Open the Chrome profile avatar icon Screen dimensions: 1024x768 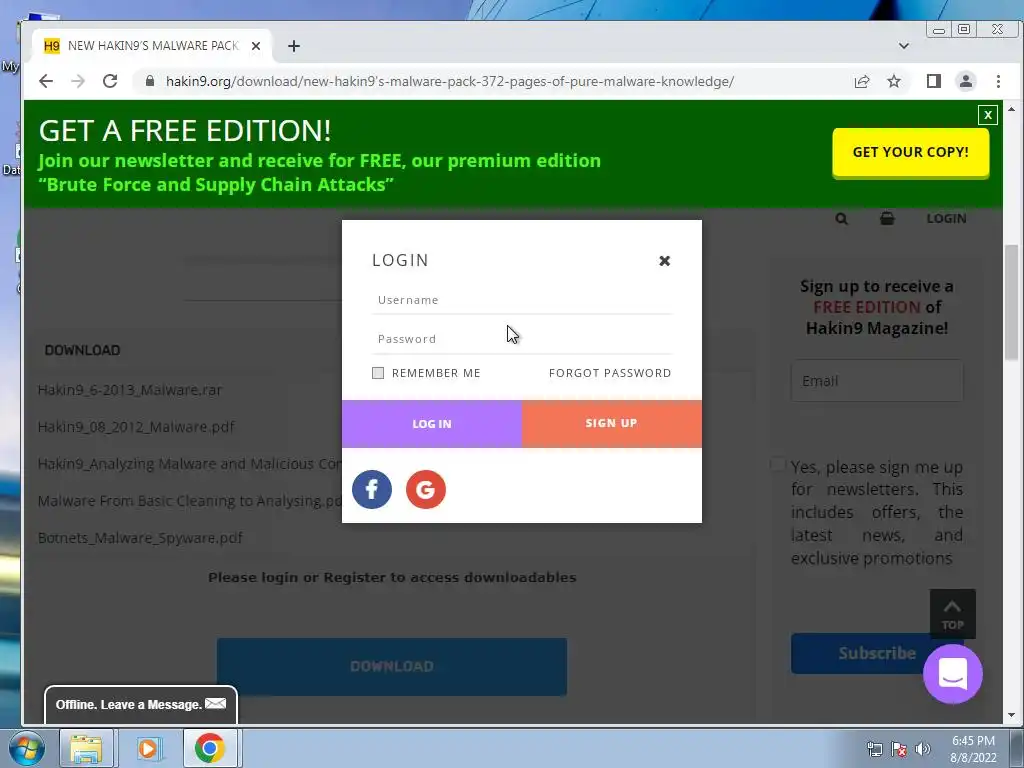pos(965,81)
